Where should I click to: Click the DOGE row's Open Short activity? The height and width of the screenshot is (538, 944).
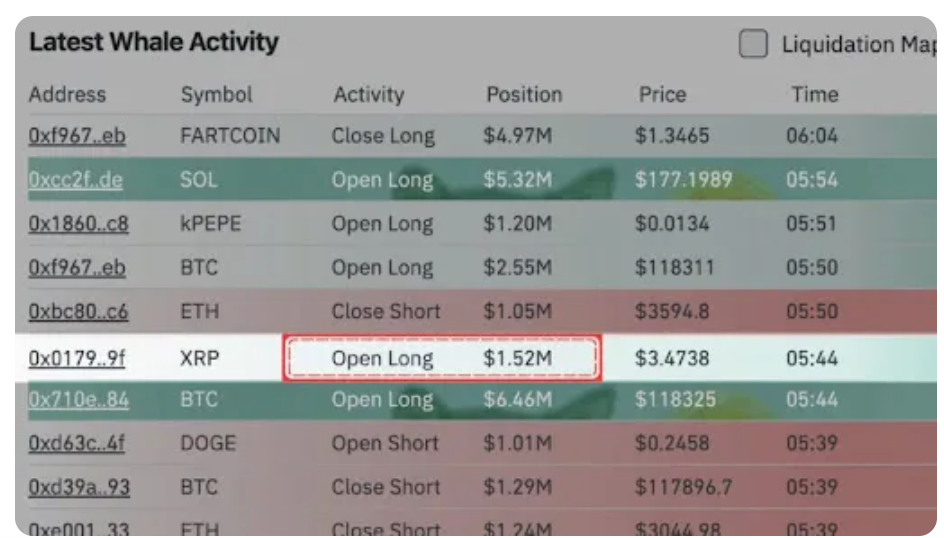(385, 444)
